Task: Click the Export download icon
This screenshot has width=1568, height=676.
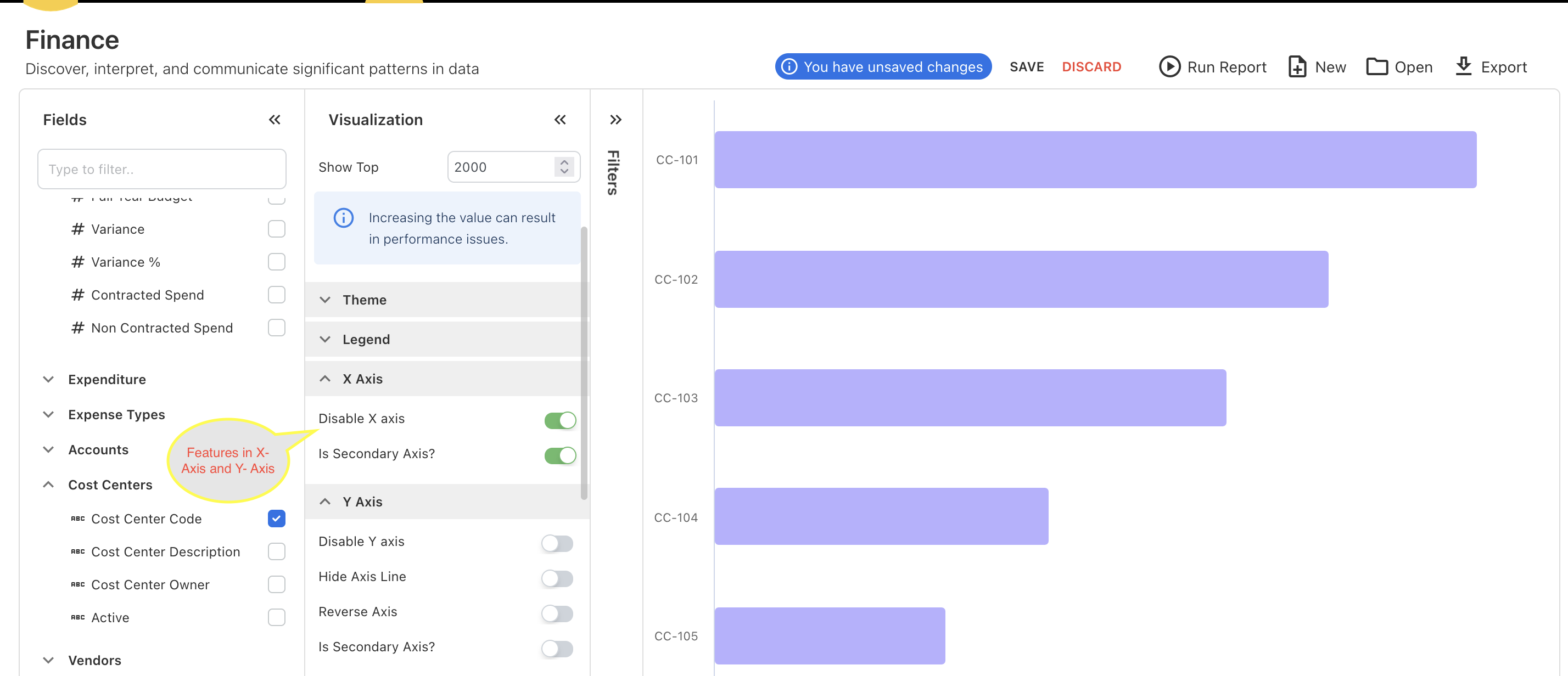Action: [x=1463, y=66]
